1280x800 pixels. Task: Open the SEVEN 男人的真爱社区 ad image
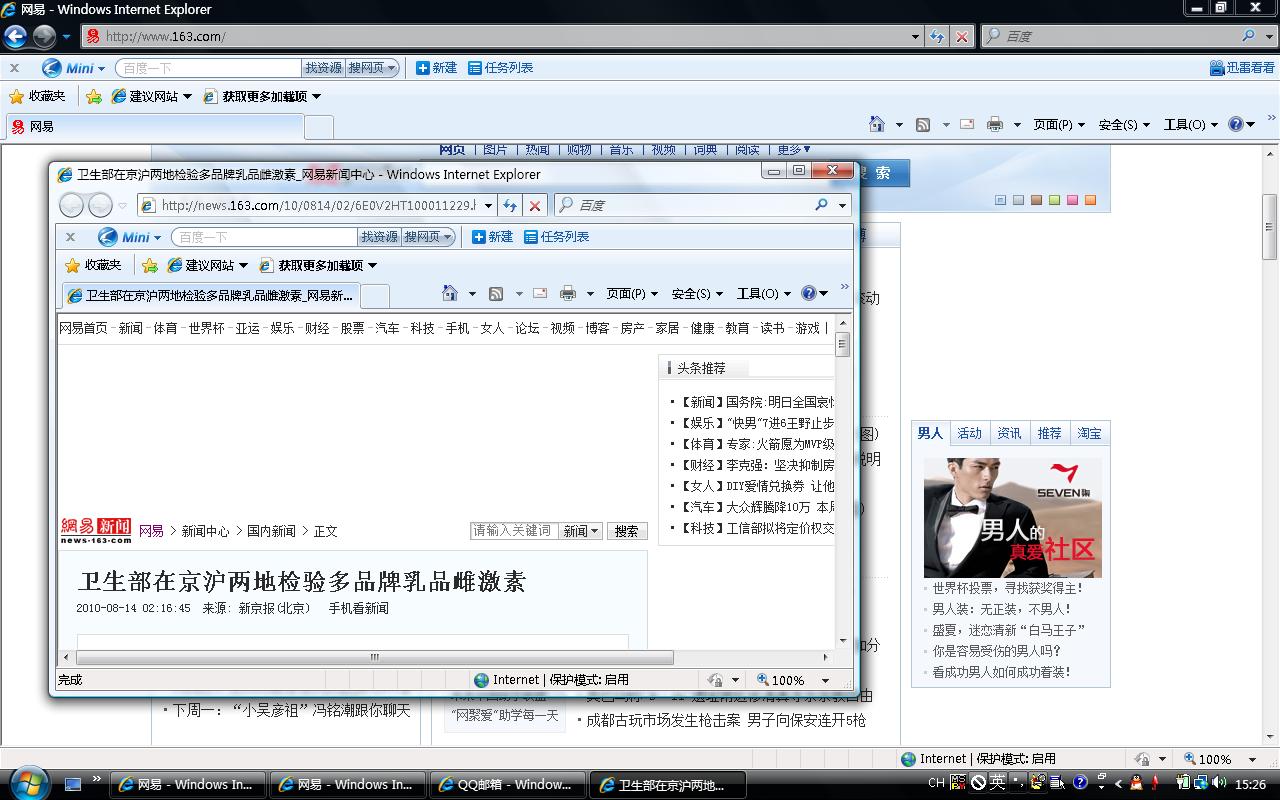pos(1012,518)
